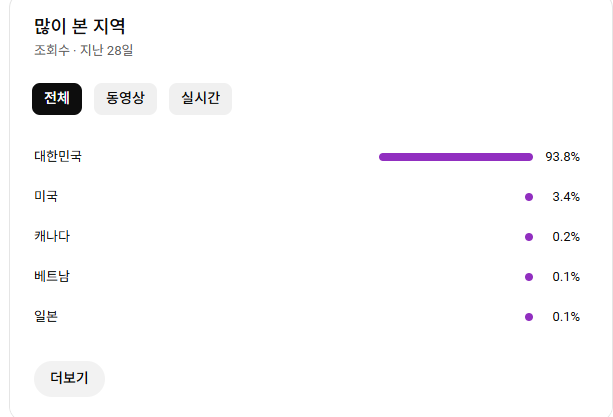Click the 캐나다 region label
Image resolution: width=613 pixels, height=417 pixels.
click(x=52, y=237)
